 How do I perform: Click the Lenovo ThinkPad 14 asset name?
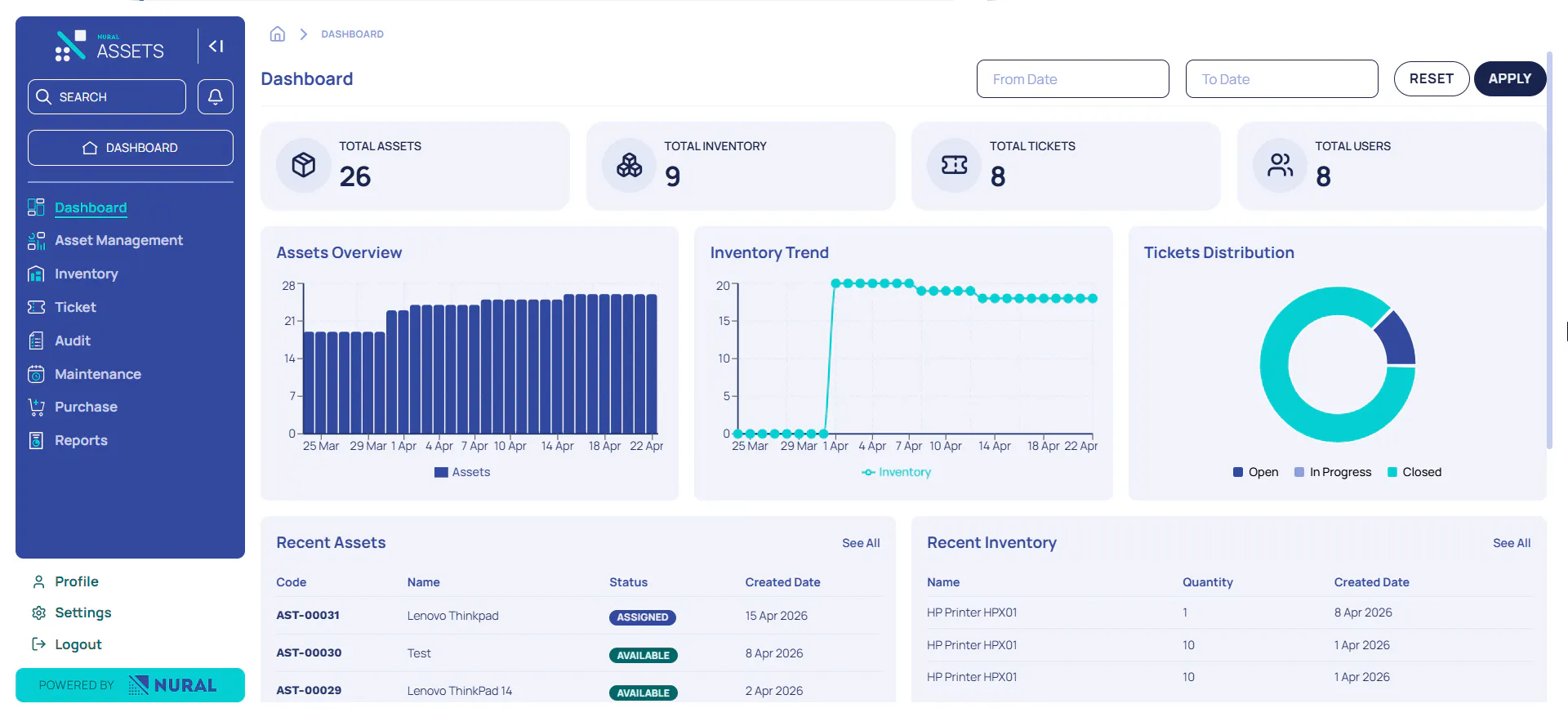460,691
